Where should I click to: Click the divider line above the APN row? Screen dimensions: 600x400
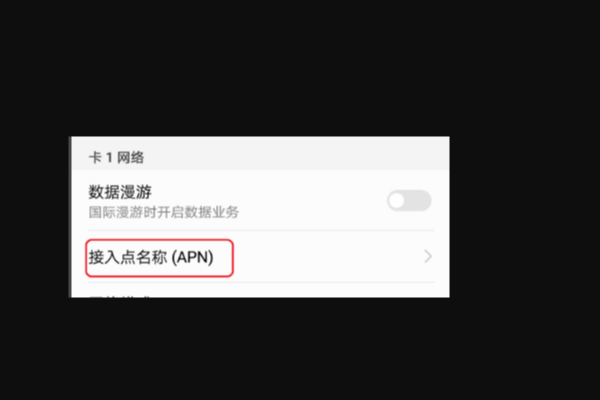(261, 230)
